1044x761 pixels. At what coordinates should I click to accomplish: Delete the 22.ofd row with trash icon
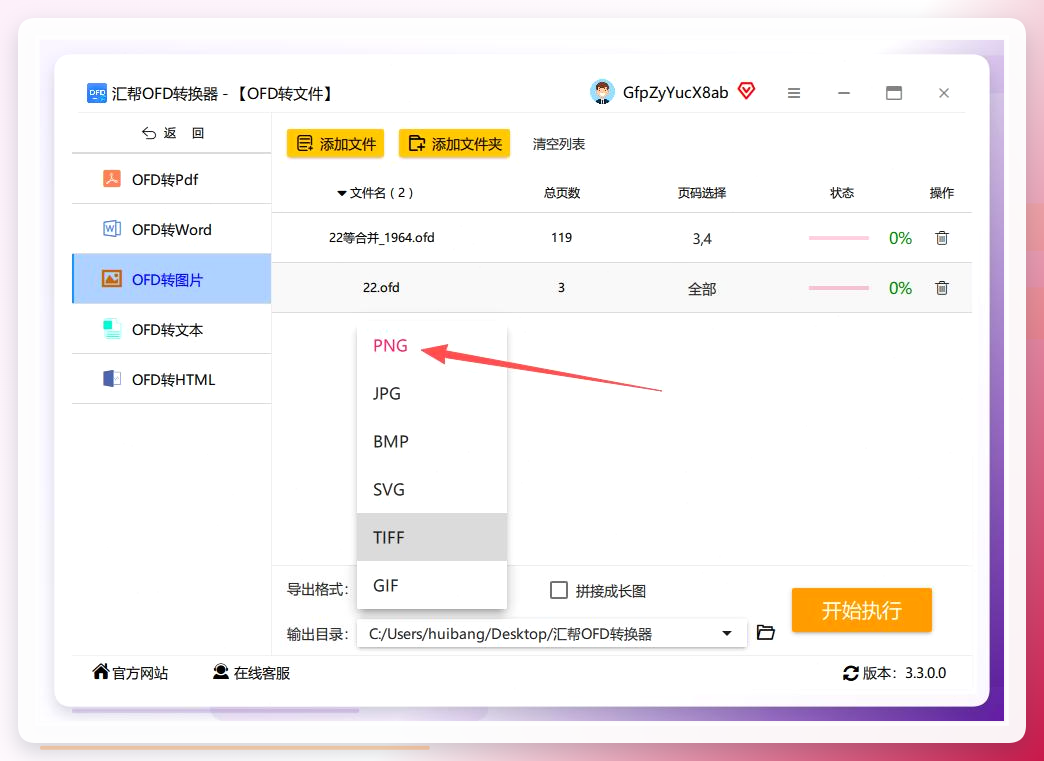pos(941,288)
